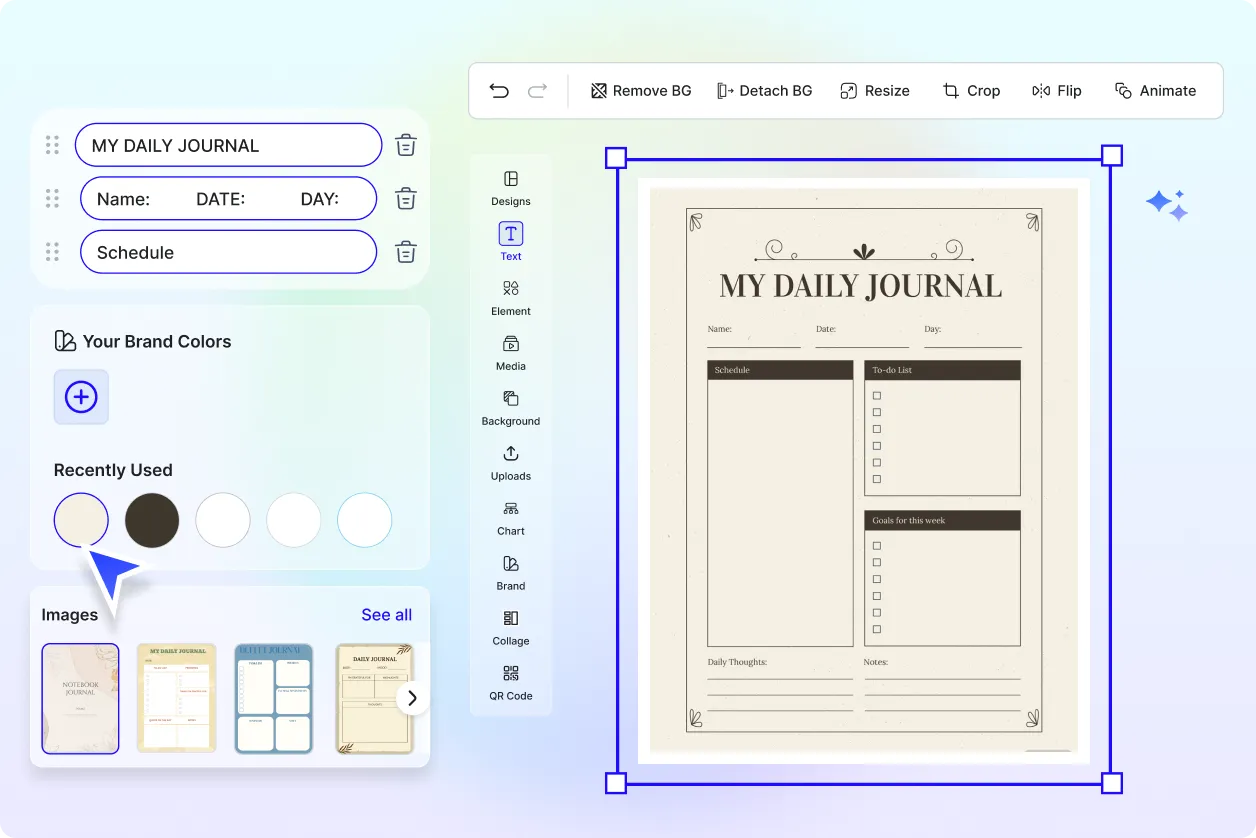1256x838 pixels.
Task: Check the first To-do List checkbox
Action: pos(877,395)
